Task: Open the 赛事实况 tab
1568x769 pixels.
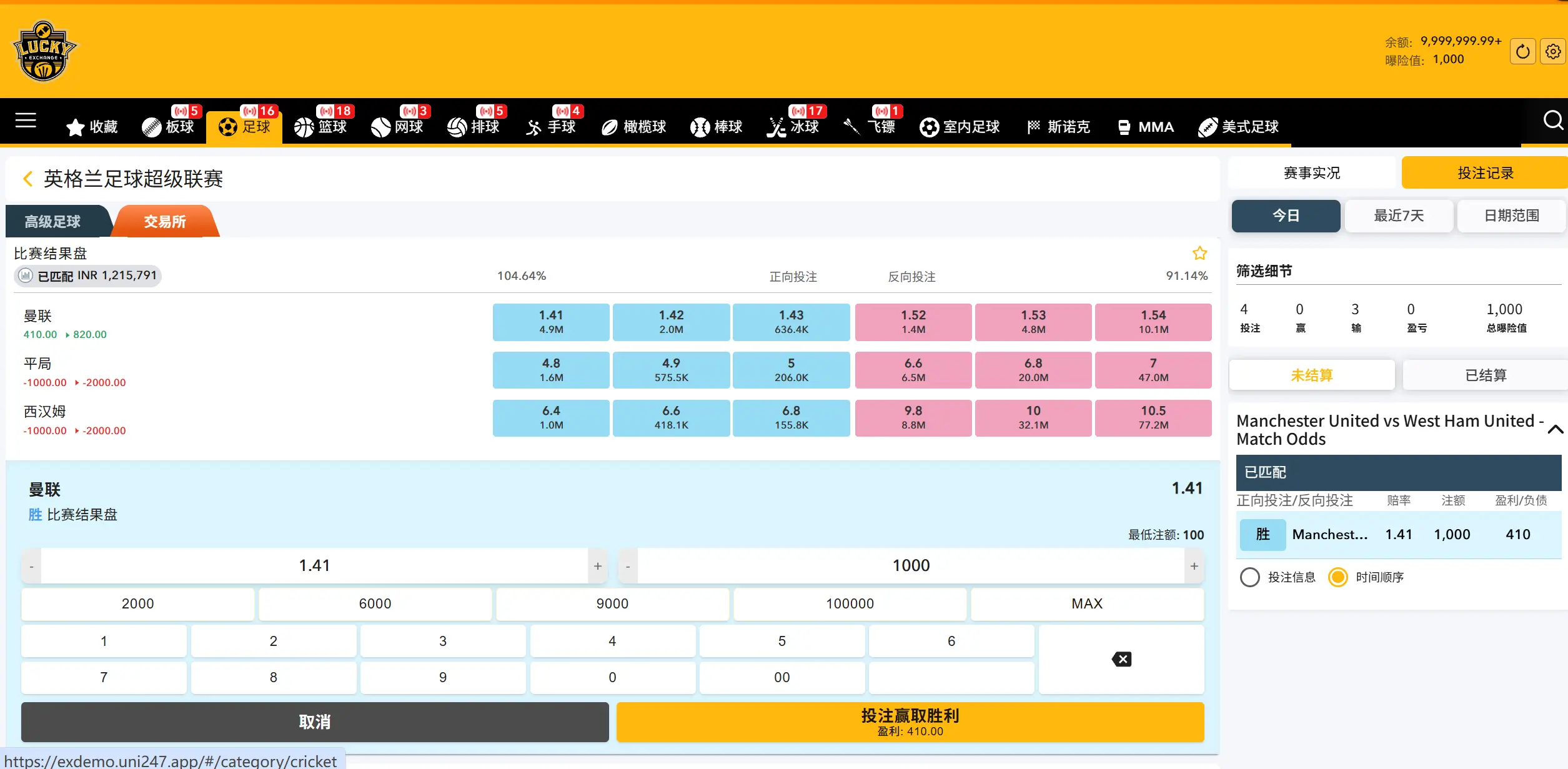Action: 1312,173
